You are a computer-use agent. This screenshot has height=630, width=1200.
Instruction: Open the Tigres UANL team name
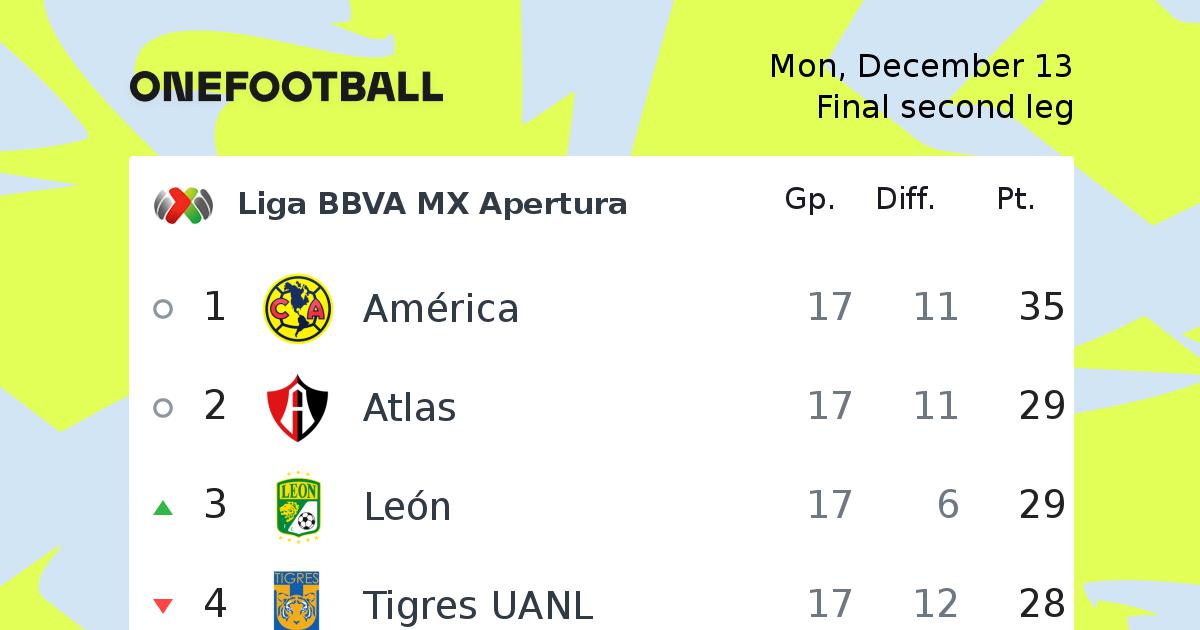(x=478, y=605)
